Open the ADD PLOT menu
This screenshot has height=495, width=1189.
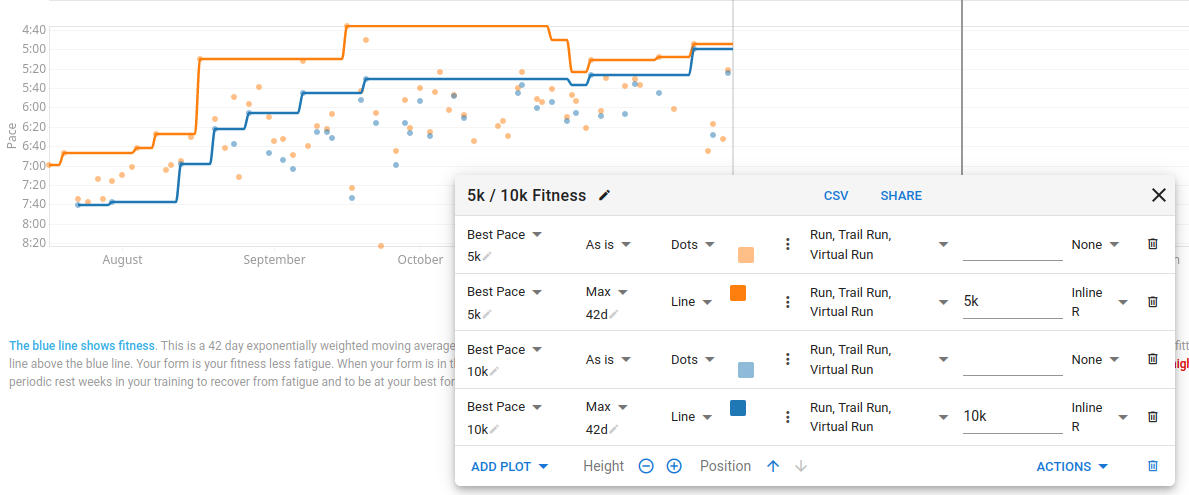[510, 466]
